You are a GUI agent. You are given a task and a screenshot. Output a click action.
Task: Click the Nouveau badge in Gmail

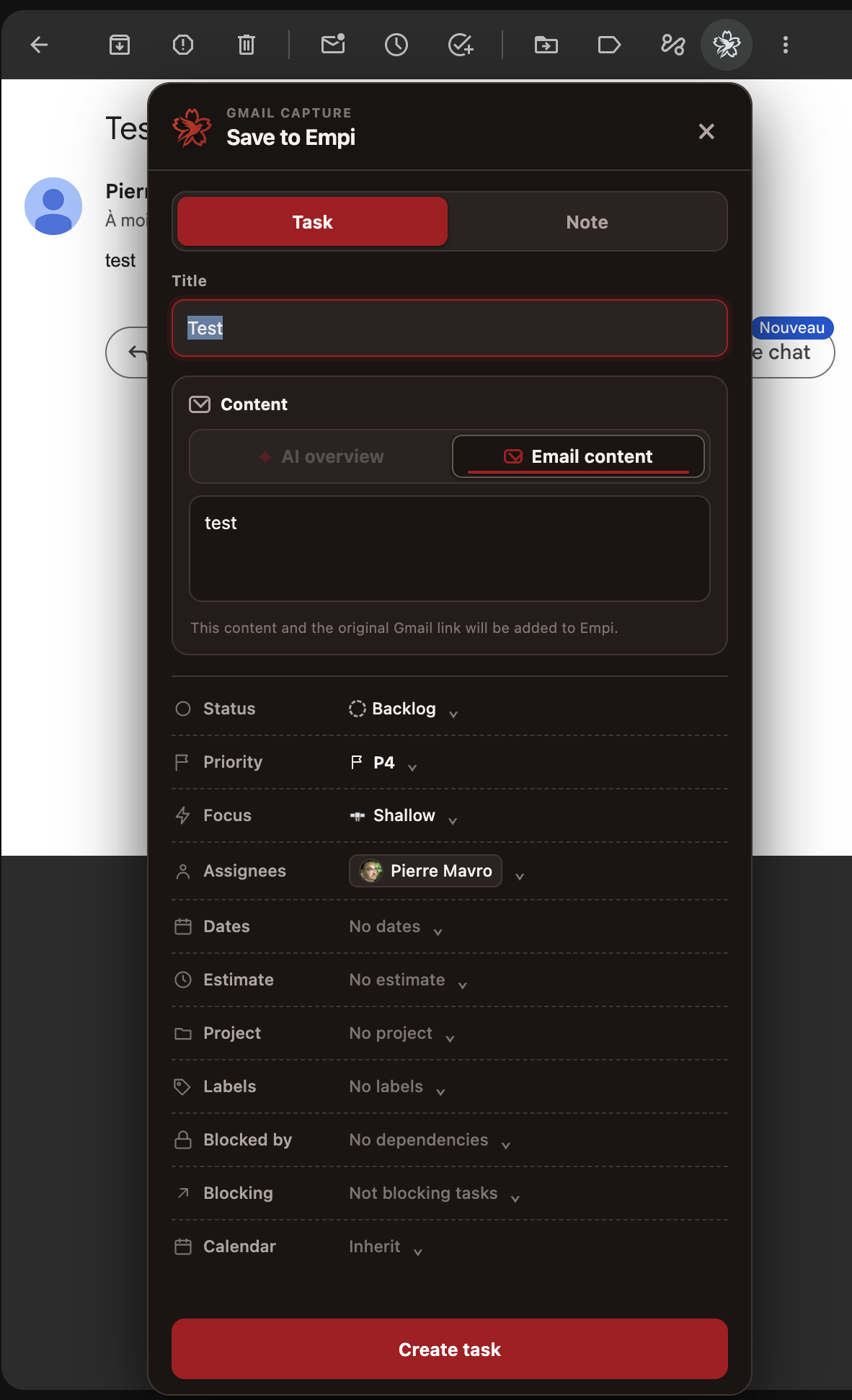coord(791,328)
